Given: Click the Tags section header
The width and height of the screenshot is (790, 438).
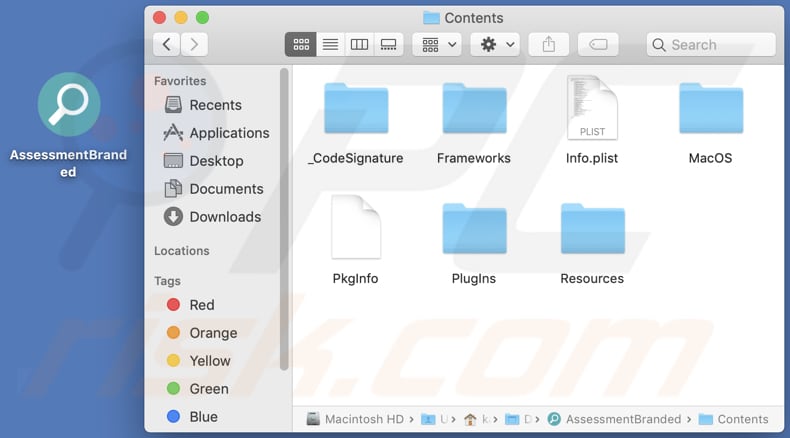Looking at the screenshot, I should (x=167, y=281).
